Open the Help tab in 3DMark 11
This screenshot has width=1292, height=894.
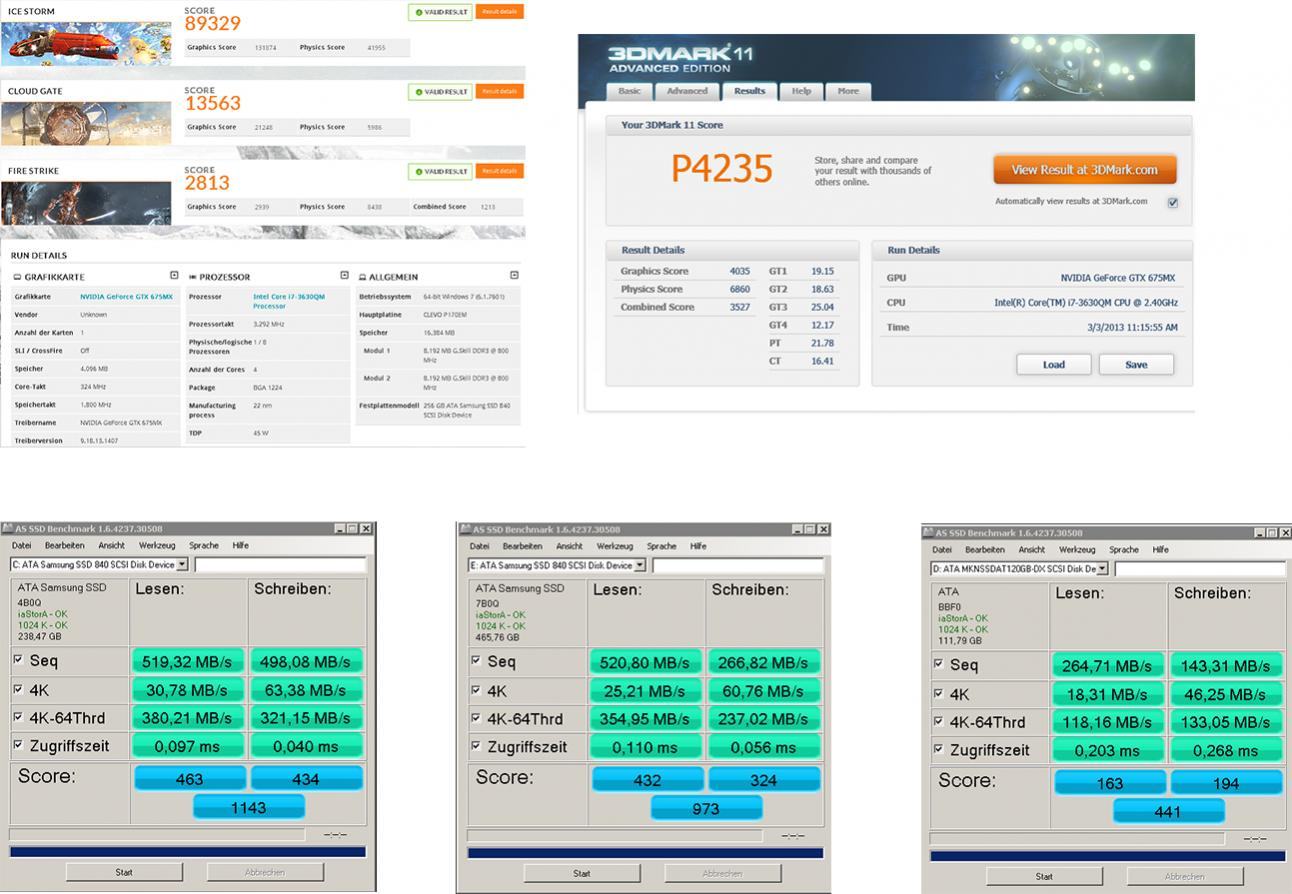click(x=801, y=91)
